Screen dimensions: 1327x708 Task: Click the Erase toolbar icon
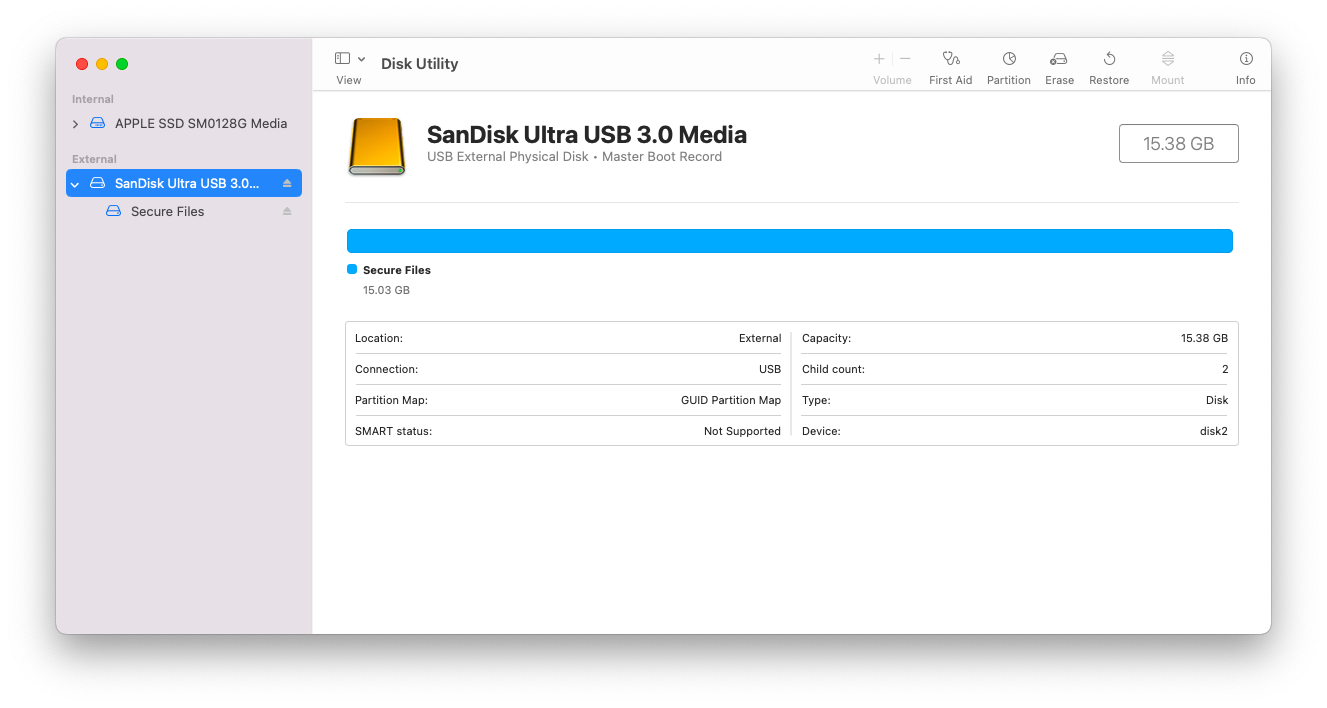click(1059, 60)
